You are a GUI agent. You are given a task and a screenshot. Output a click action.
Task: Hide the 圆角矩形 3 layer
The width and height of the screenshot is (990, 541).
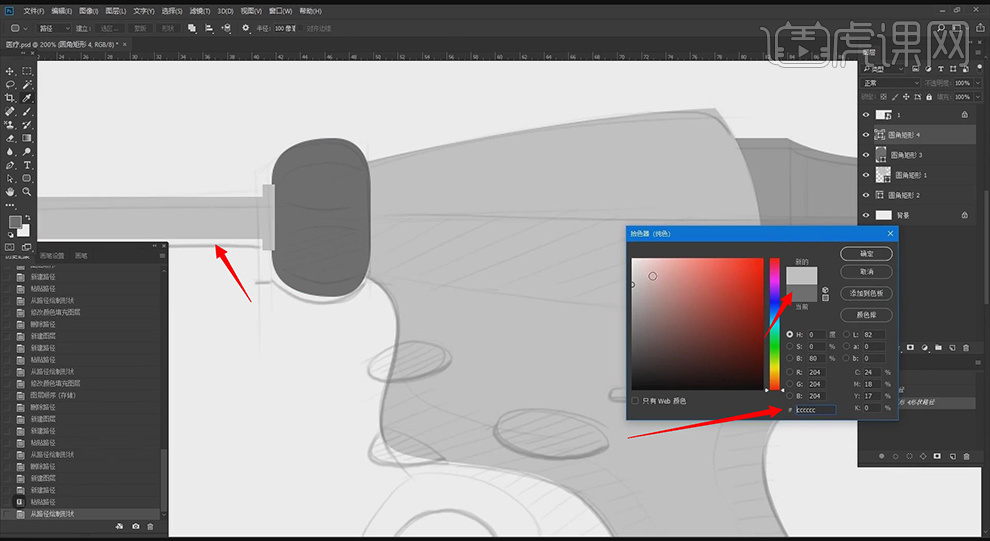pos(866,155)
